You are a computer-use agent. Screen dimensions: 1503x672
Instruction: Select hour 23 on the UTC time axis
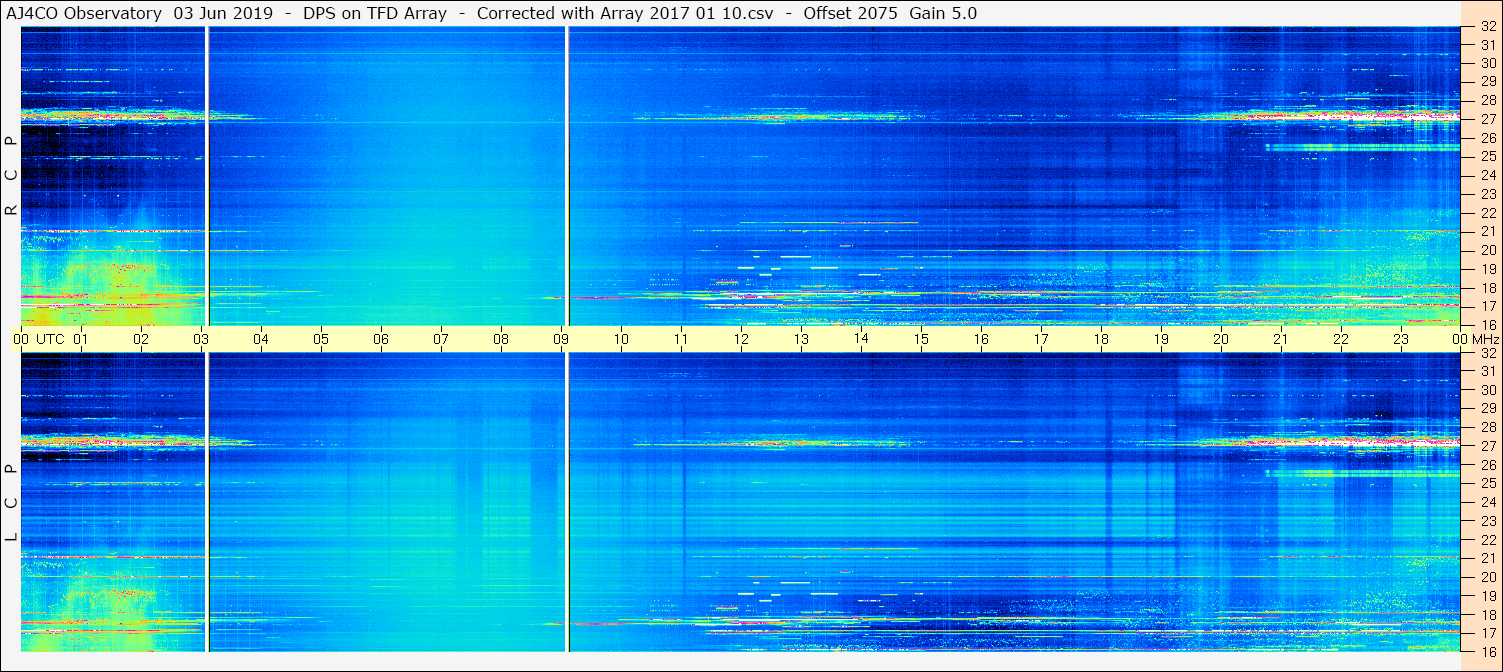1401,339
